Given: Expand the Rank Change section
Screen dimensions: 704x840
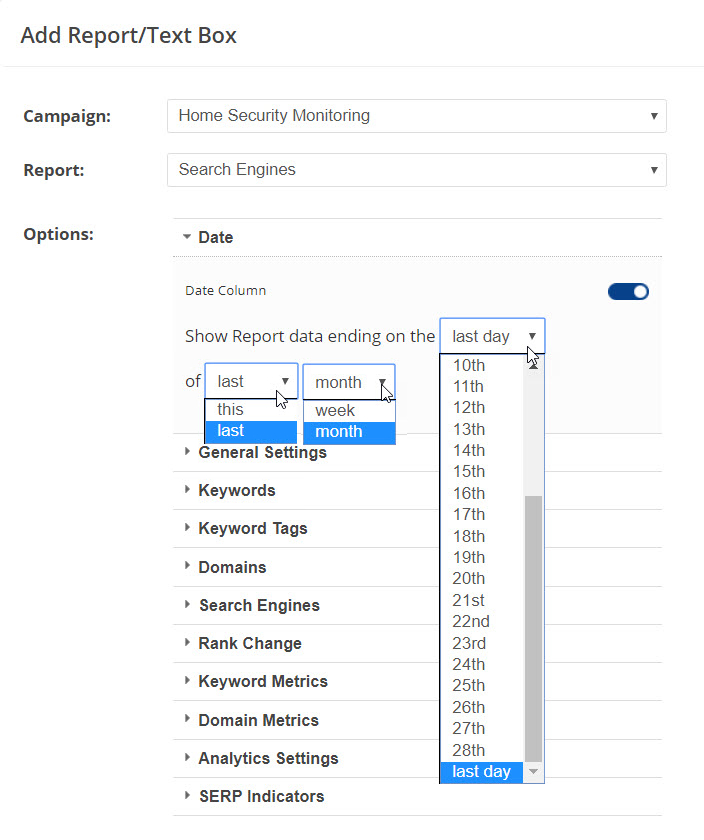Looking at the screenshot, I should [x=249, y=644].
